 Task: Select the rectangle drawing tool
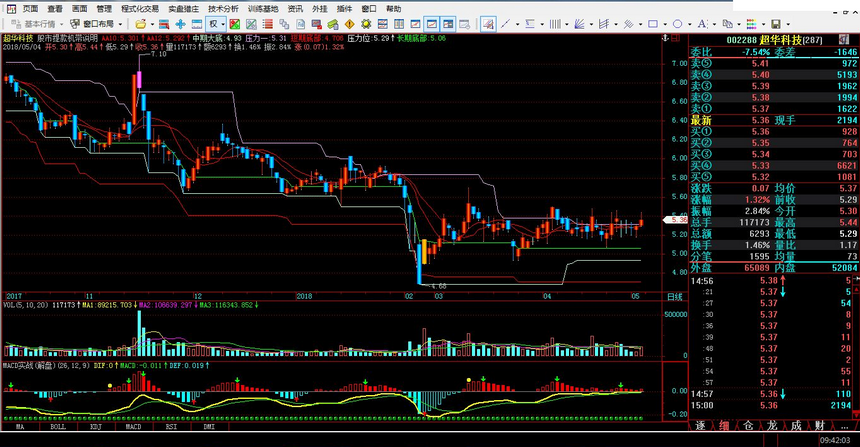coord(653,24)
